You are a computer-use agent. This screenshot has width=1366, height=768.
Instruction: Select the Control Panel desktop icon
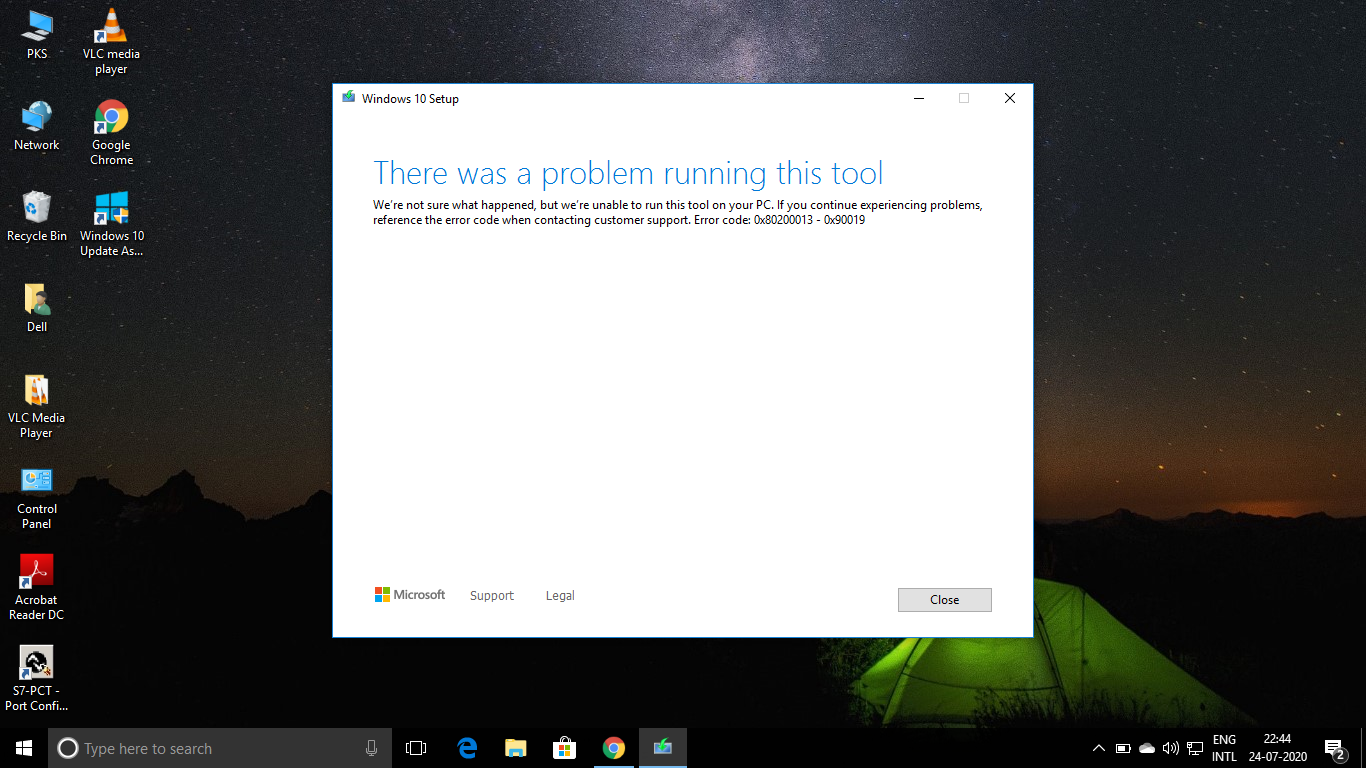(x=37, y=497)
